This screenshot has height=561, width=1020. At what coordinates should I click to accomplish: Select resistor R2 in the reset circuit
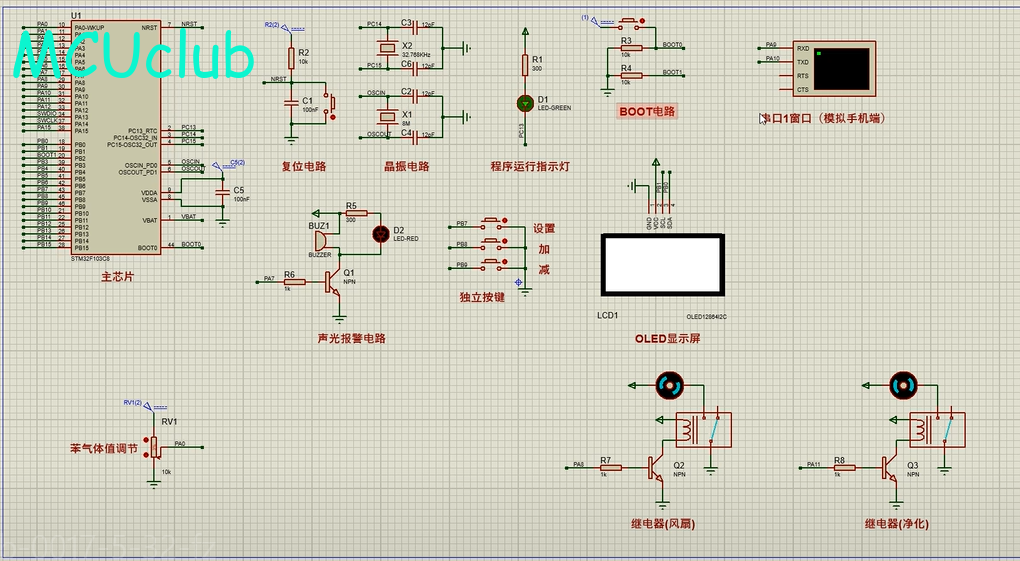point(292,58)
